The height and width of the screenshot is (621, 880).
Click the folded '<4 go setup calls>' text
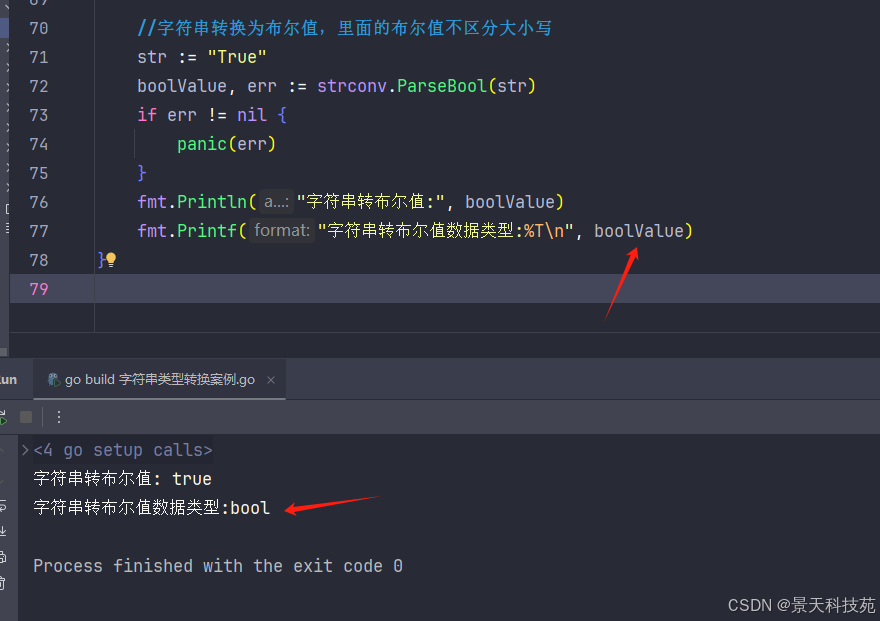click(x=123, y=450)
